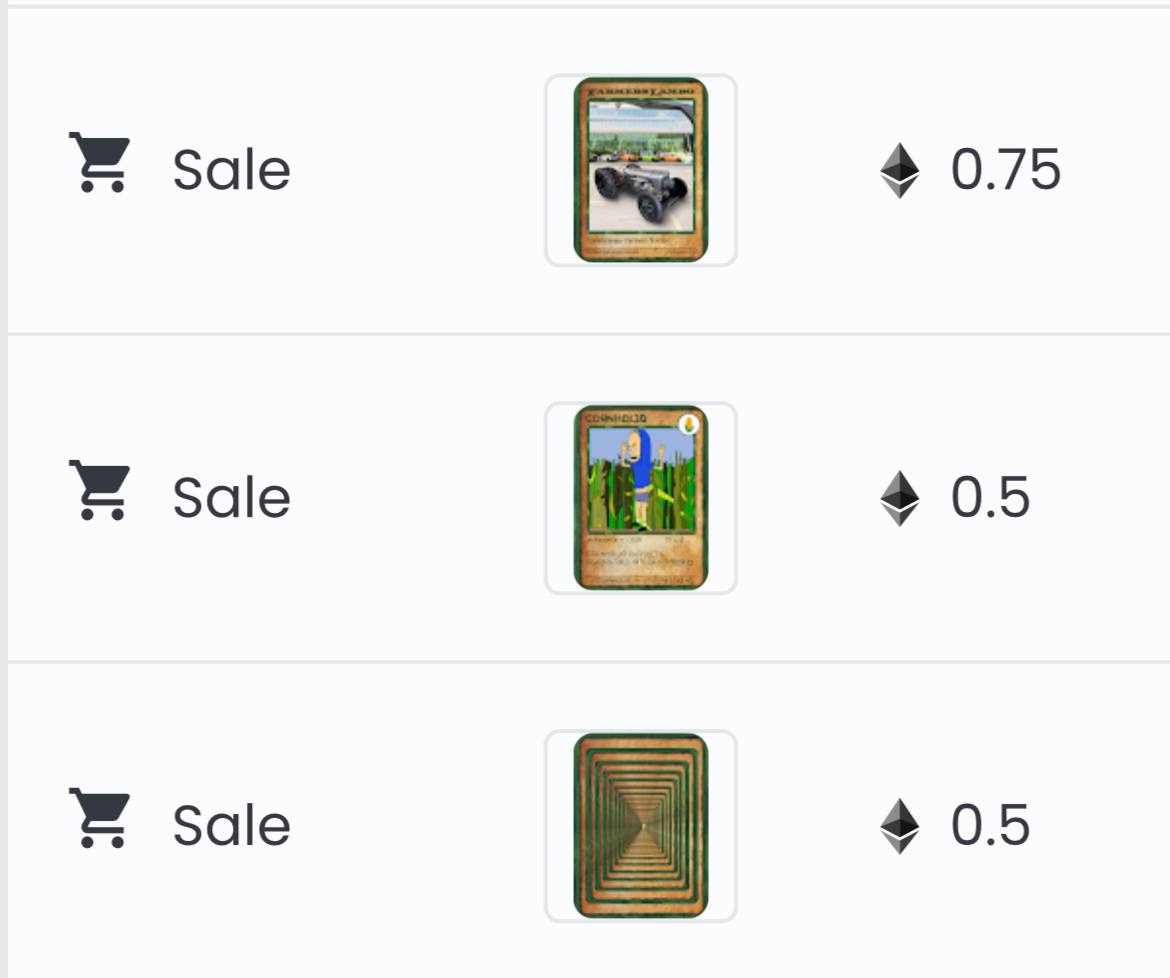Select the 0.75 price value
The image size is (1170, 978).
[1005, 170]
